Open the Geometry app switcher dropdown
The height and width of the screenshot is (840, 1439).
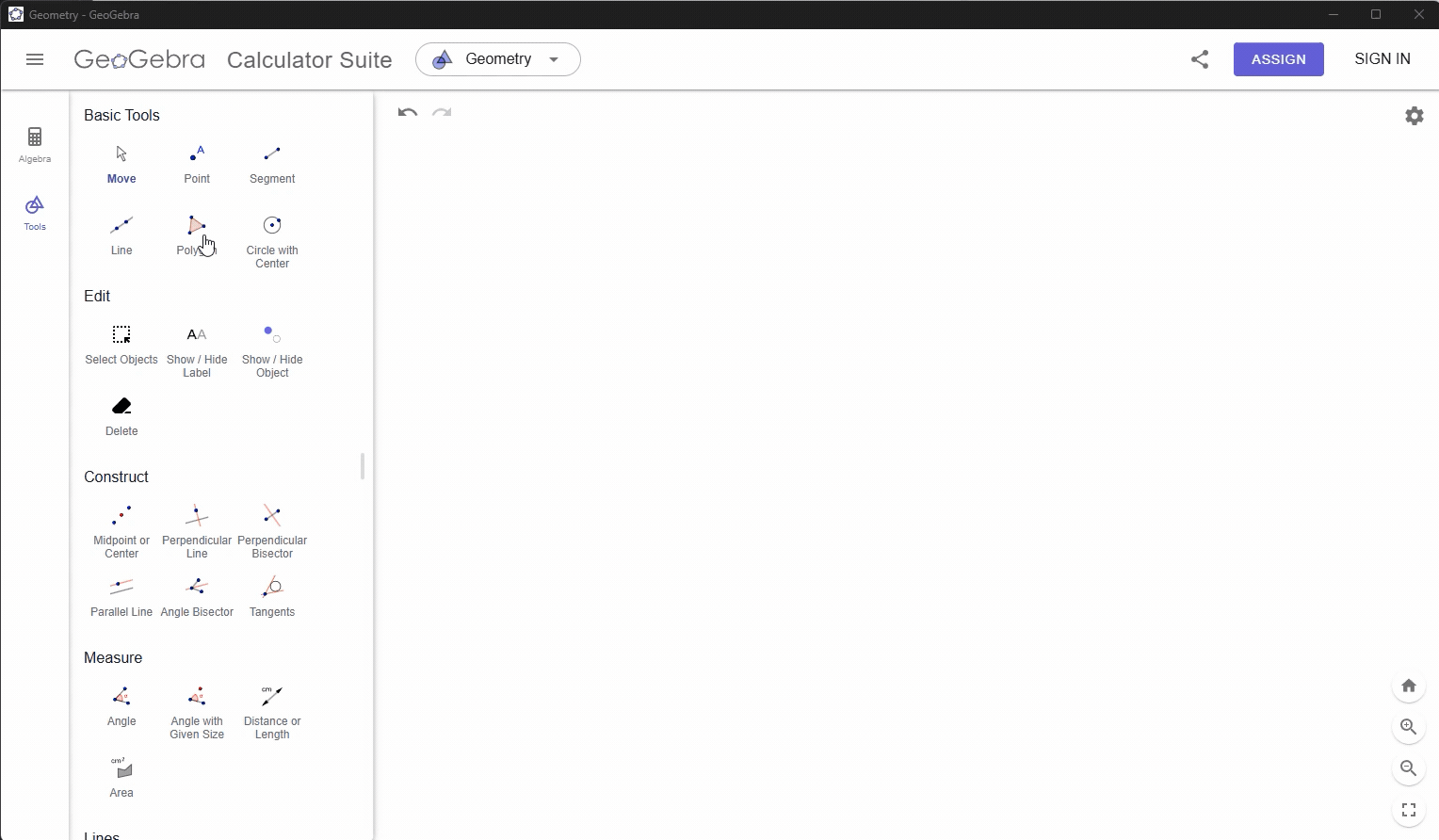tap(498, 59)
